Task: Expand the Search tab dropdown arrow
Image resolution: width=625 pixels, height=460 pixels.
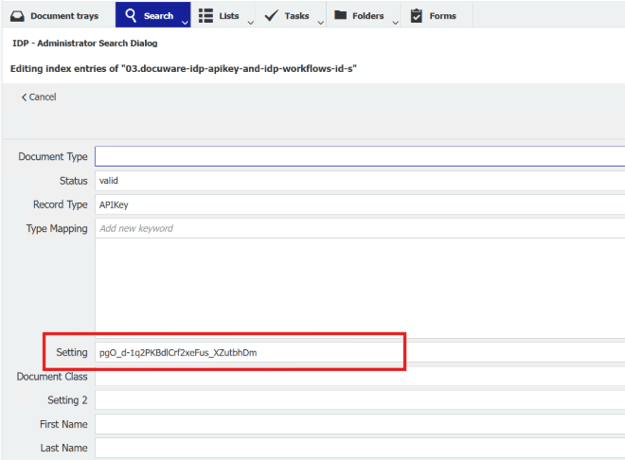Action: coord(183,21)
